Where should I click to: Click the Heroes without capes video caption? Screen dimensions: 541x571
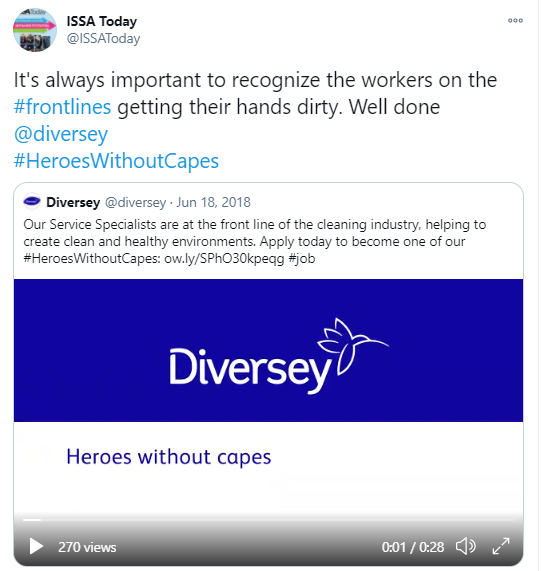click(169, 457)
